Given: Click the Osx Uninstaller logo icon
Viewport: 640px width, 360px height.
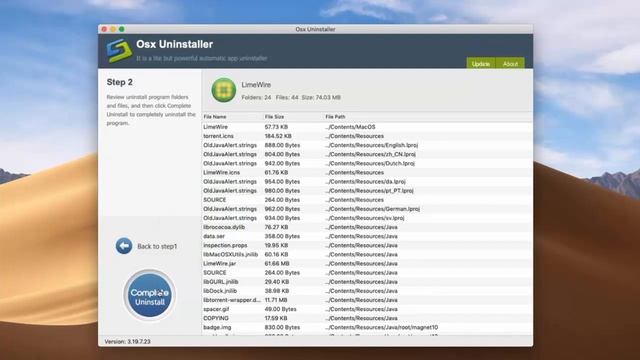Looking at the screenshot, I should point(119,51).
